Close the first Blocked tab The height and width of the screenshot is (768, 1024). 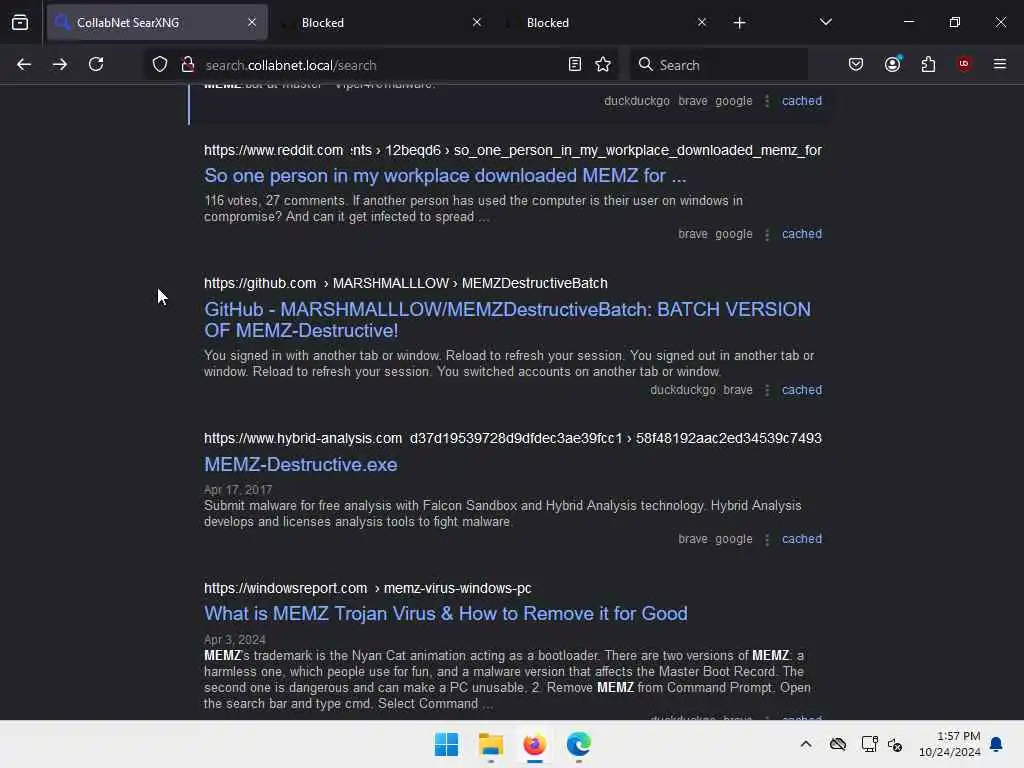[x=477, y=22]
